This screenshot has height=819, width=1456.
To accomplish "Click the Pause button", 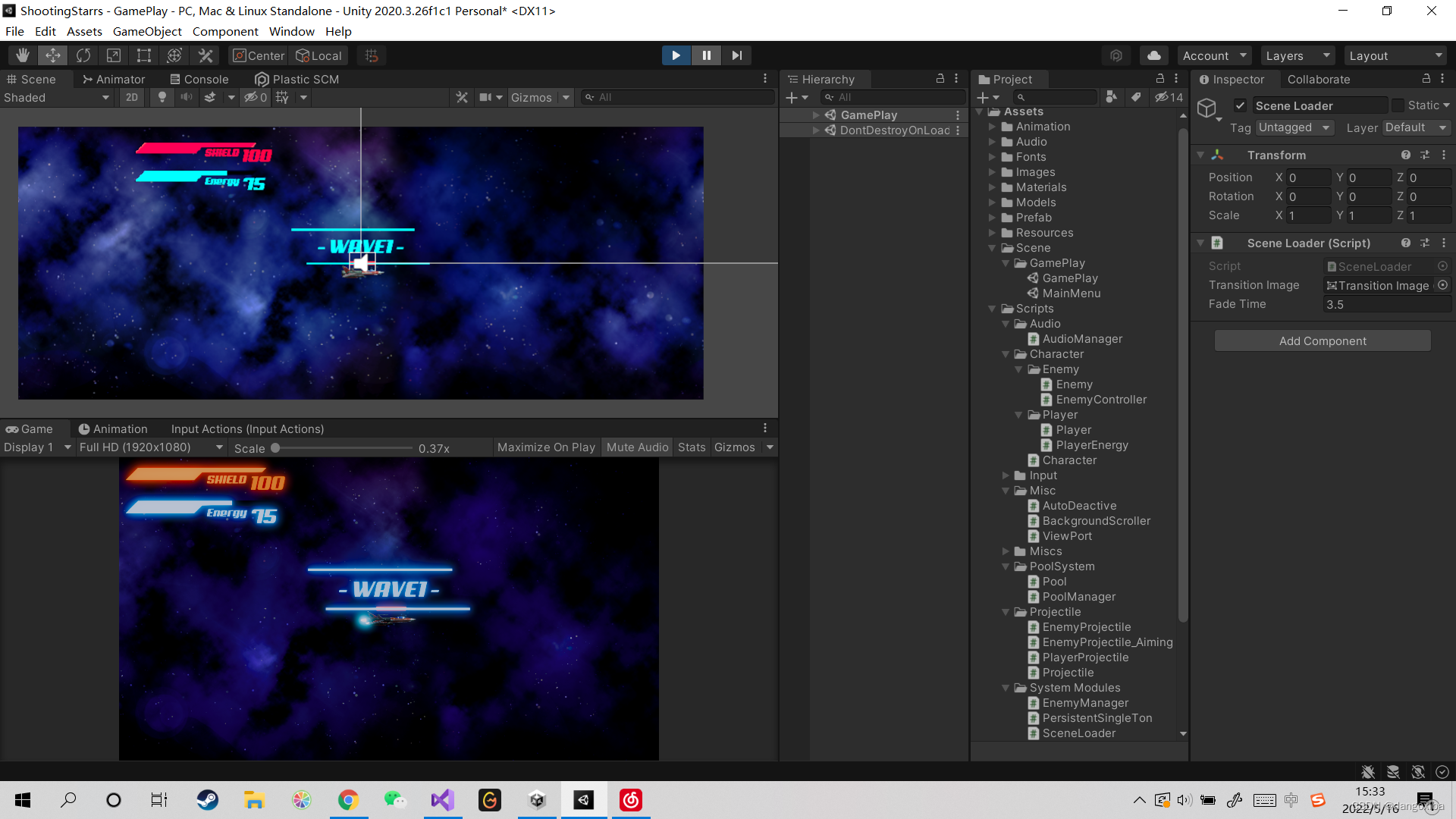I will coord(706,55).
